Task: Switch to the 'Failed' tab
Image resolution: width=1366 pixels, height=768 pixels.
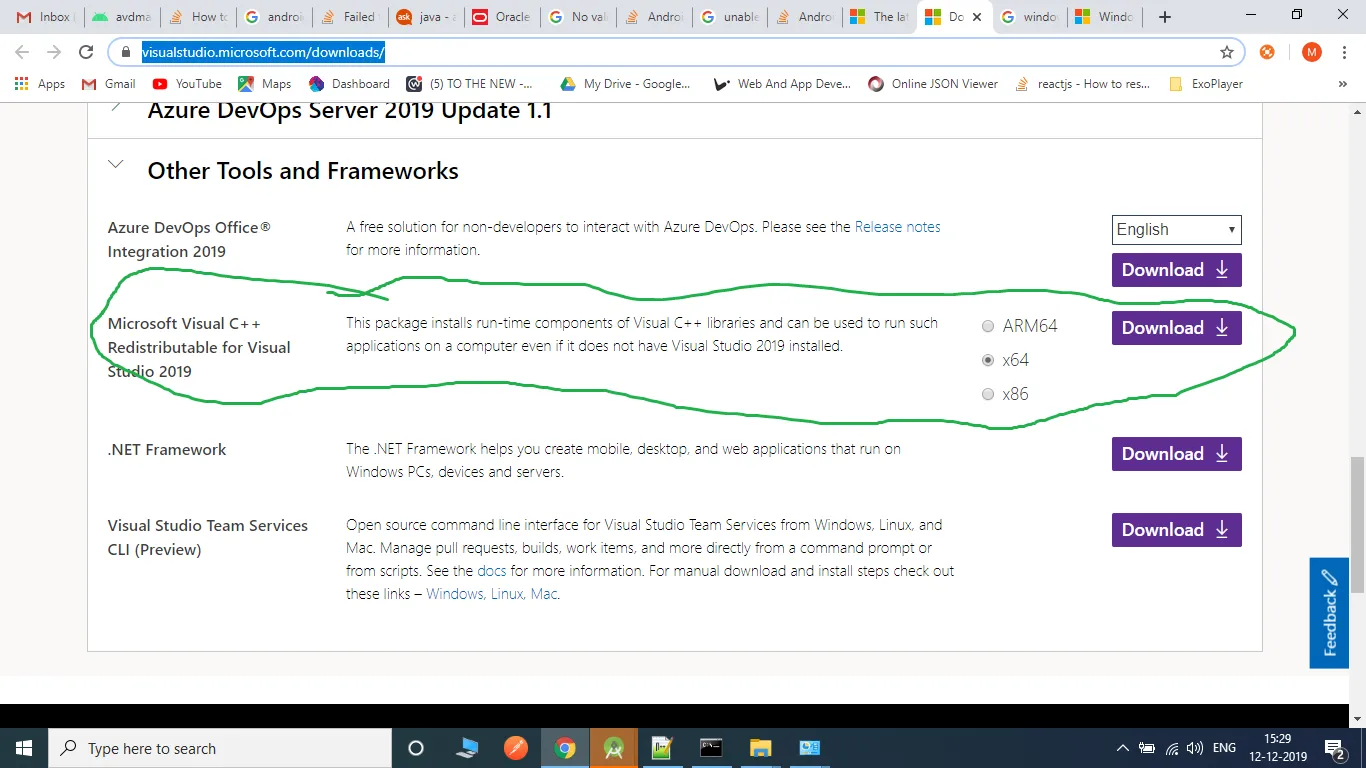Action: (349, 16)
